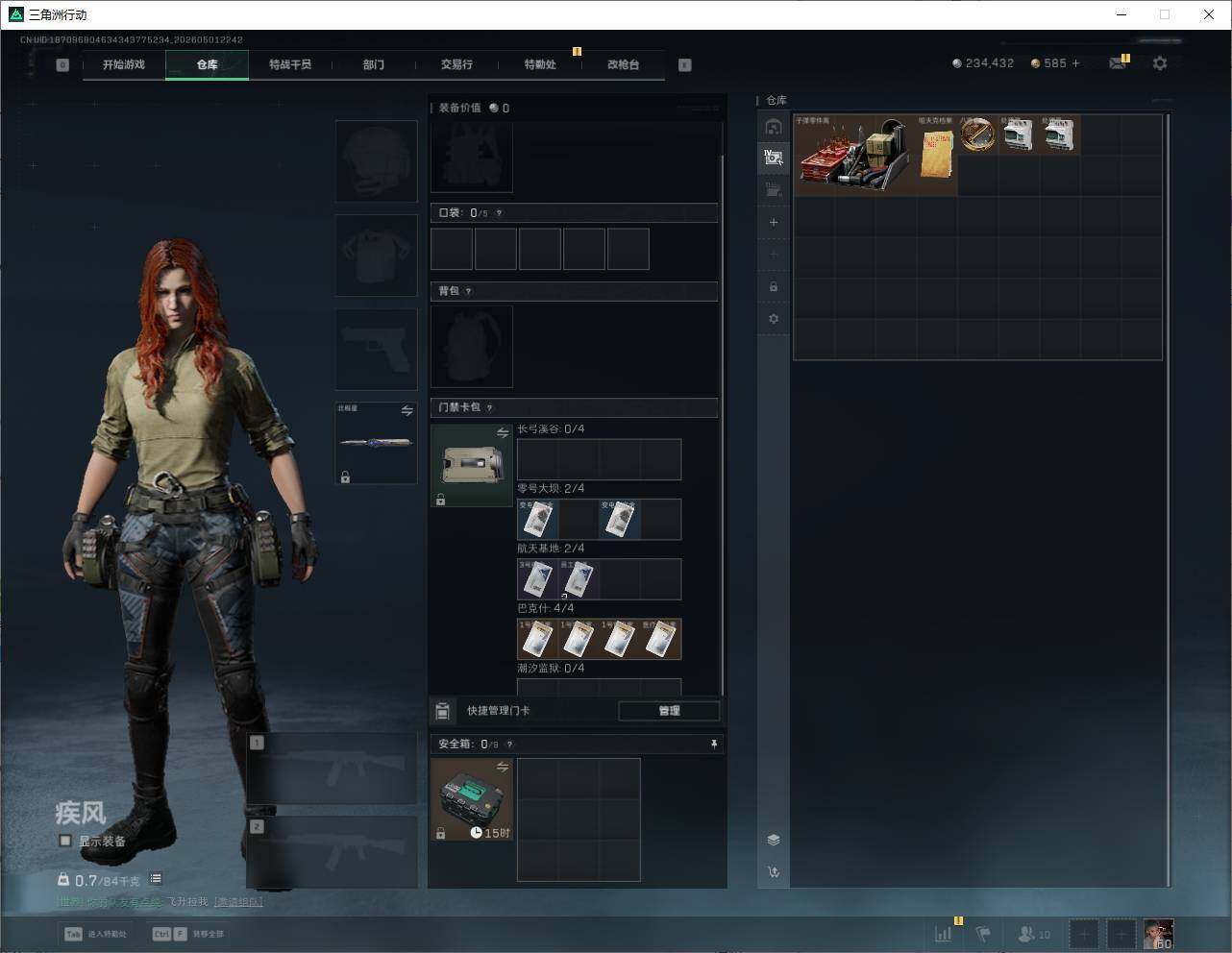Open the mail envelope icon
Screen dimensions: 1232x953
(x=1118, y=63)
